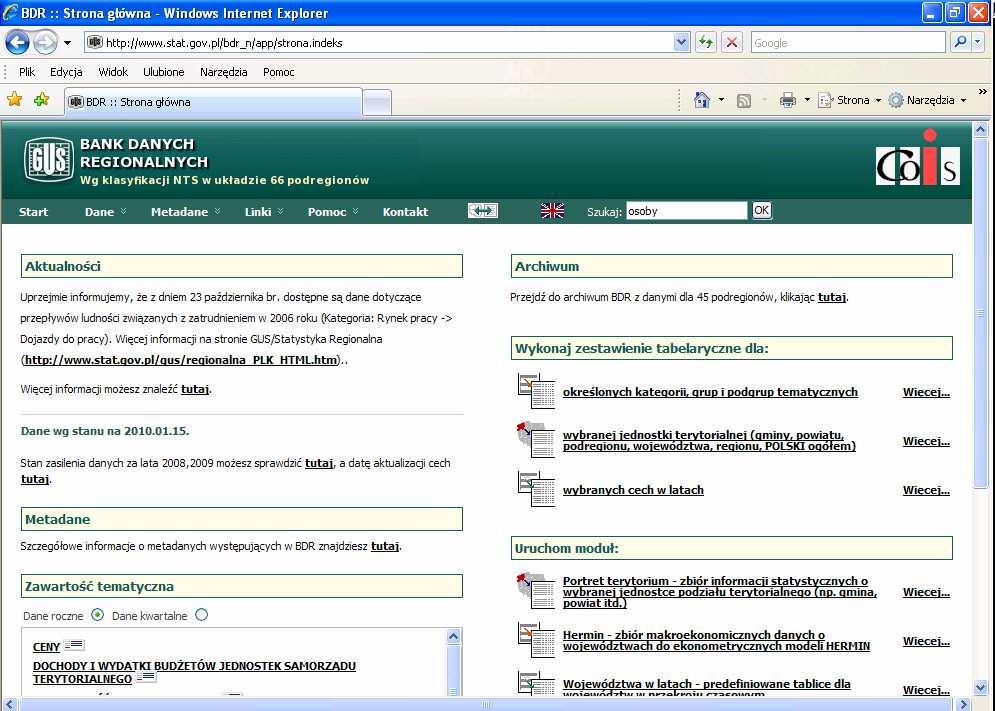
Task: Click the RSS feeds icon
Action: tap(744, 100)
